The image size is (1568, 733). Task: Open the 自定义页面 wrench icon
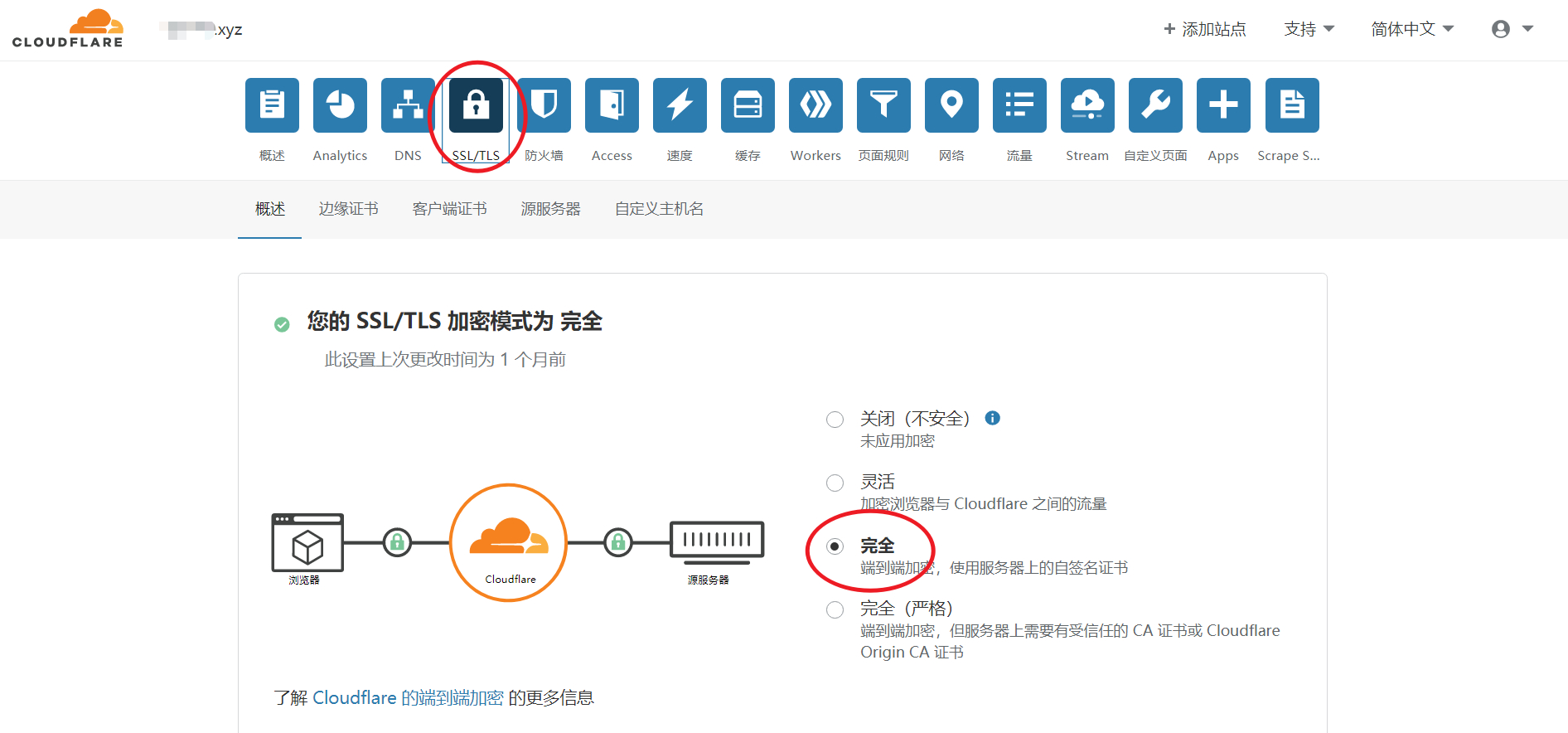coord(1155,105)
